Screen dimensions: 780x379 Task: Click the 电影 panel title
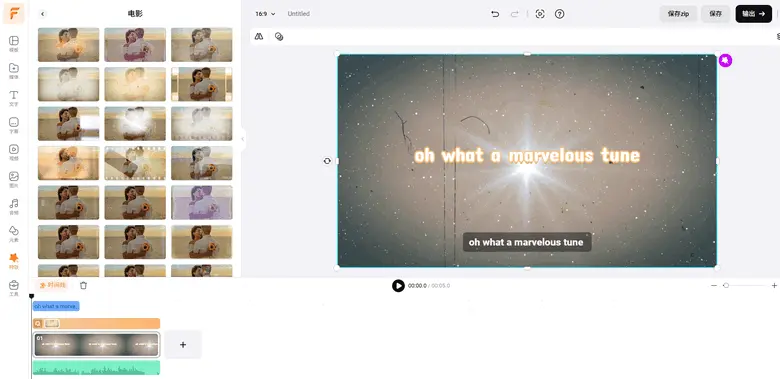(x=135, y=14)
